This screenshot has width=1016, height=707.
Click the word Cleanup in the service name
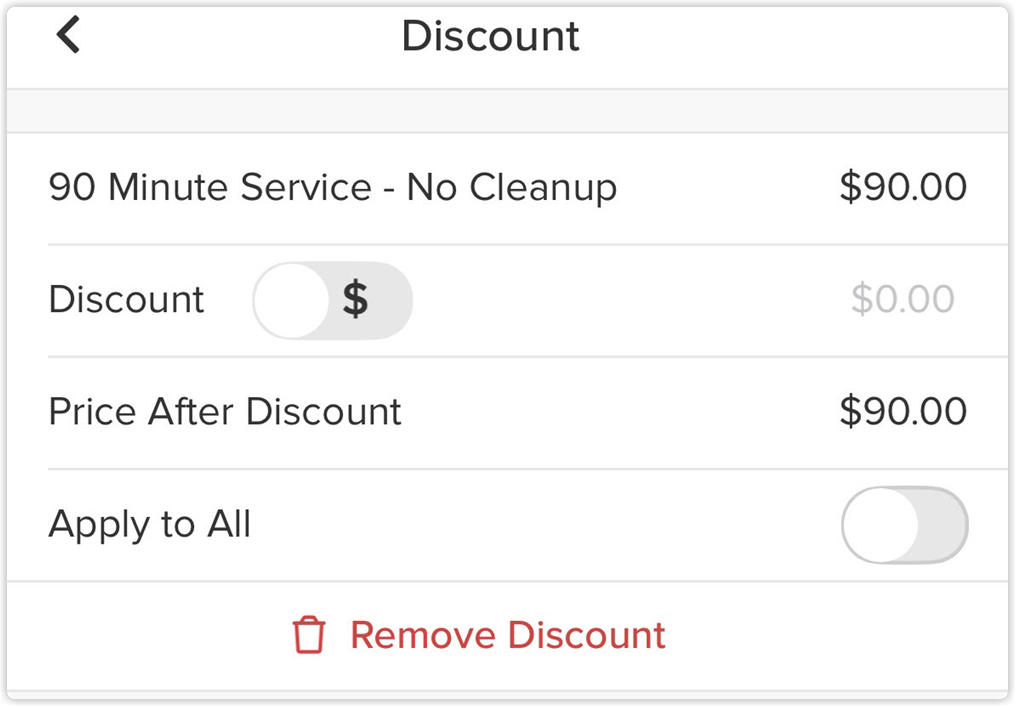pos(542,189)
